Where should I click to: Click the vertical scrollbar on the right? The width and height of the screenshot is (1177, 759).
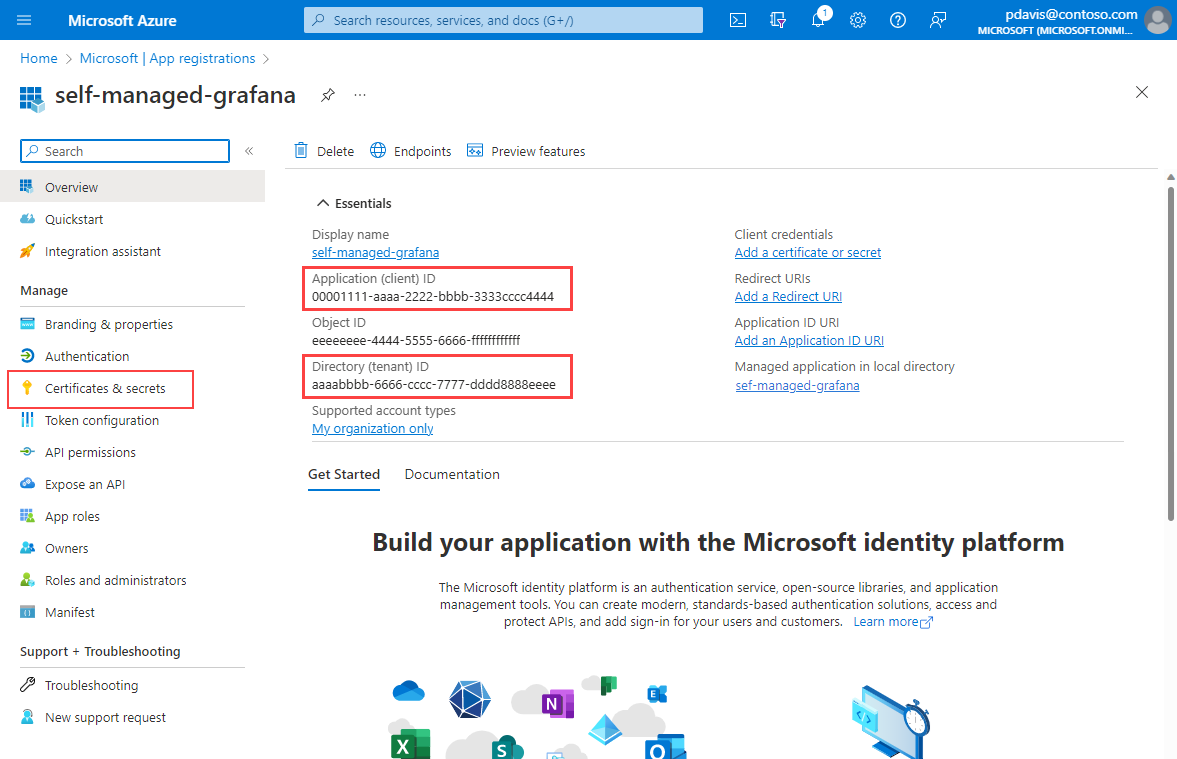pyautogui.click(x=1171, y=353)
